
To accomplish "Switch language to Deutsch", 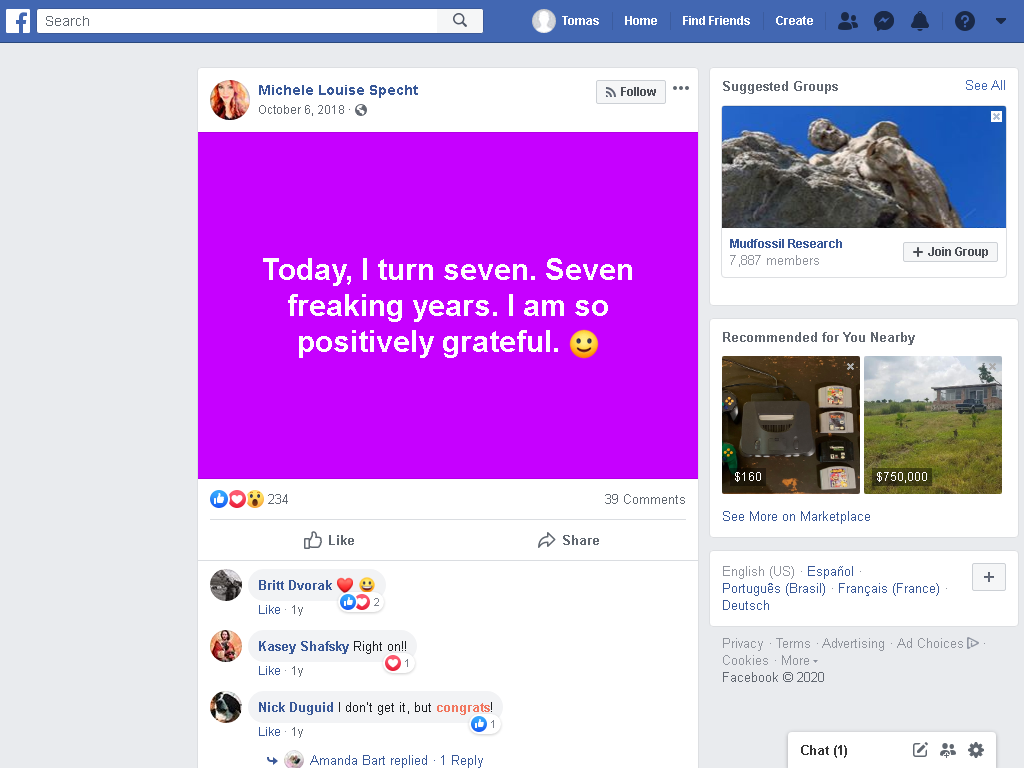I will [746, 605].
